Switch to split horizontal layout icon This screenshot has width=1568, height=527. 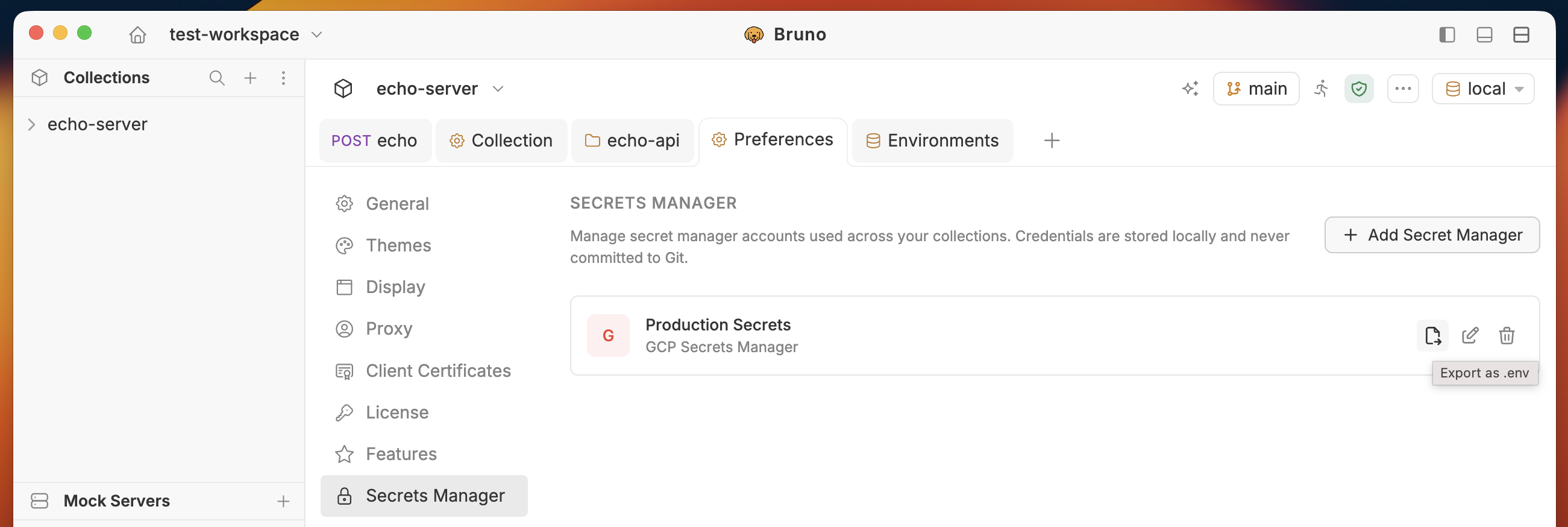click(x=1521, y=35)
